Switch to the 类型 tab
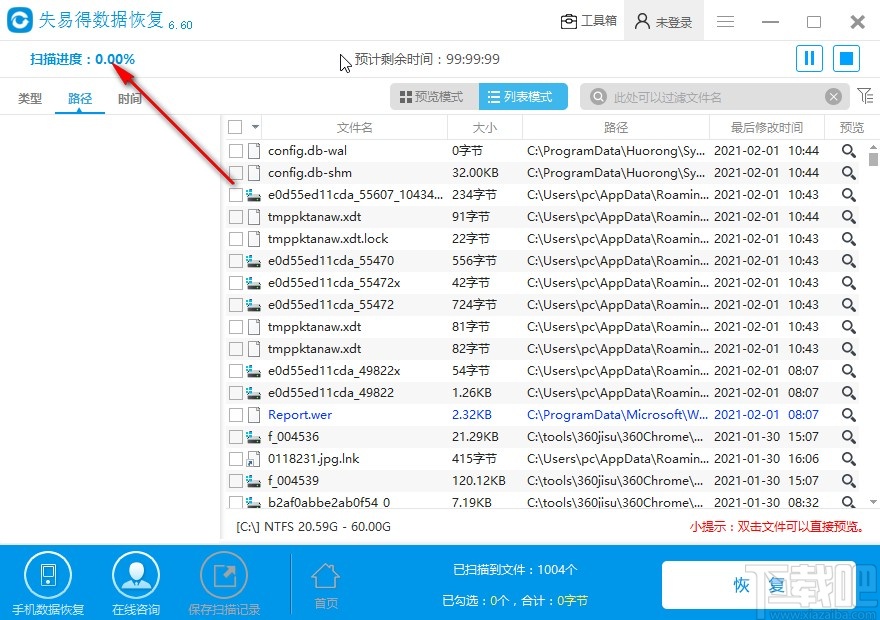Viewport: 880px width, 620px height. [x=30, y=99]
